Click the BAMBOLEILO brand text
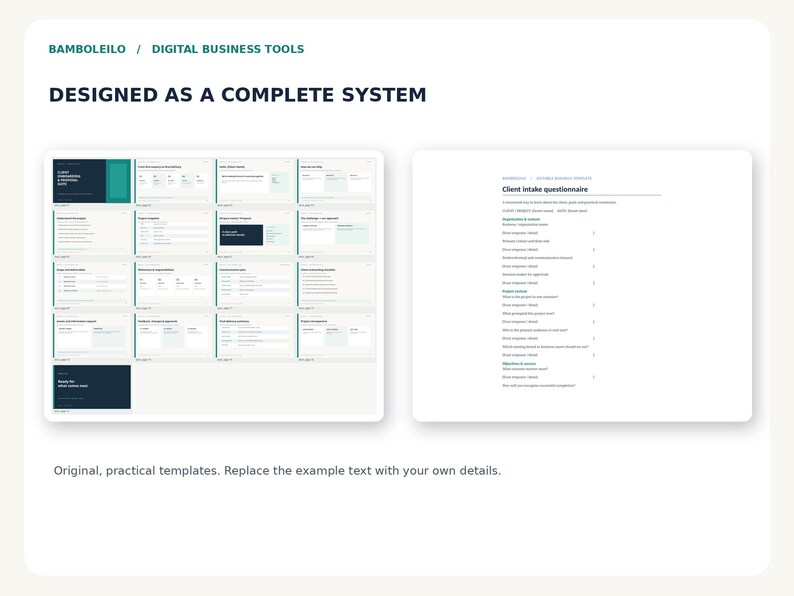 pyautogui.click(x=87, y=49)
